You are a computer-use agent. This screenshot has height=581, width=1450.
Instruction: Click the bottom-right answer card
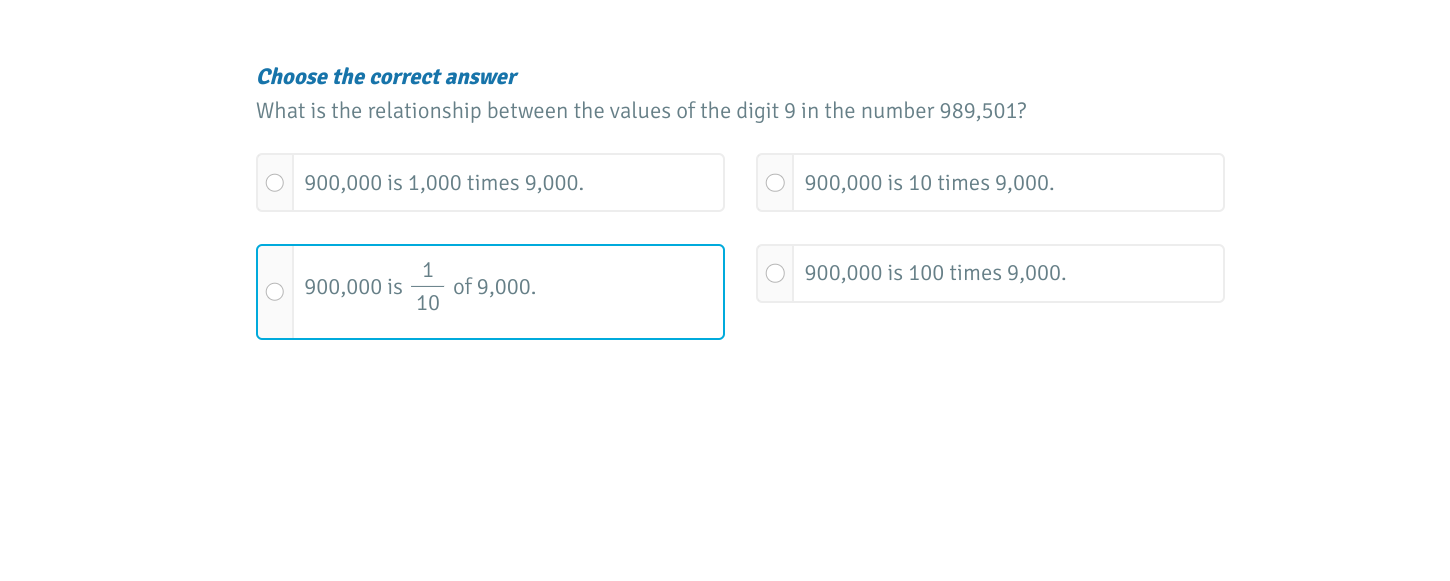990,272
